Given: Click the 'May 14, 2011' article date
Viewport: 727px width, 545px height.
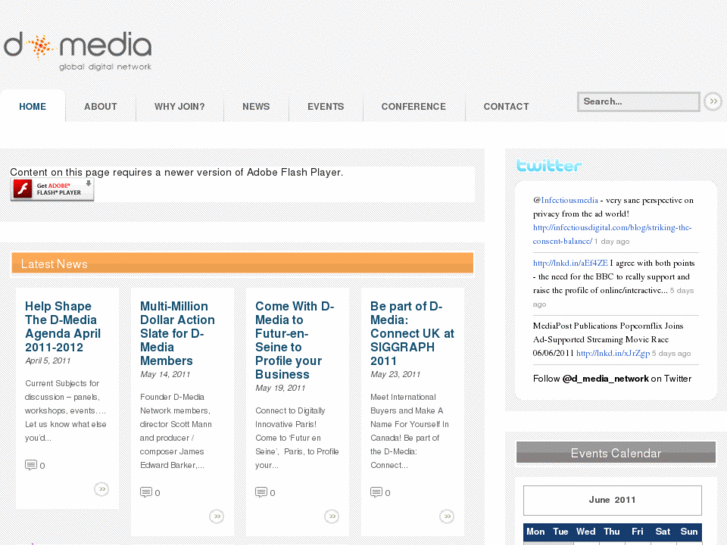Looking at the screenshot, I should click(x=165, y=374).
